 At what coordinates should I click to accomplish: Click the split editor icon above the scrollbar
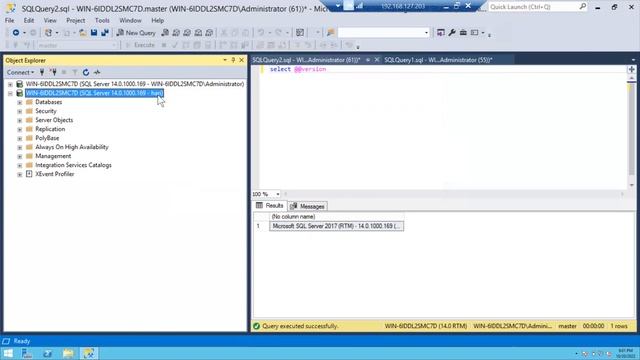631,69
